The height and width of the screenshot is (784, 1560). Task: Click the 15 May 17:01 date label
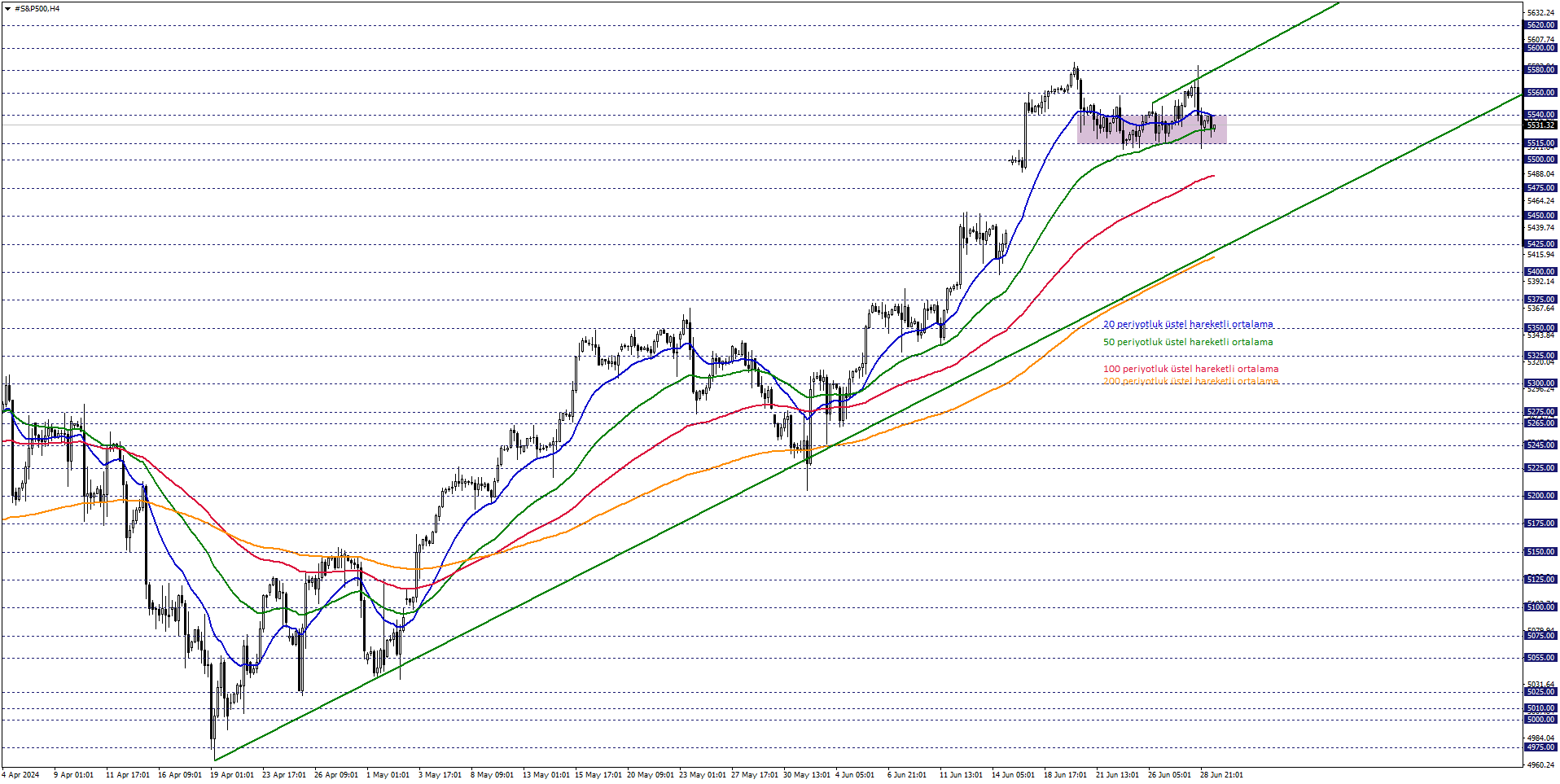[599, 775]
